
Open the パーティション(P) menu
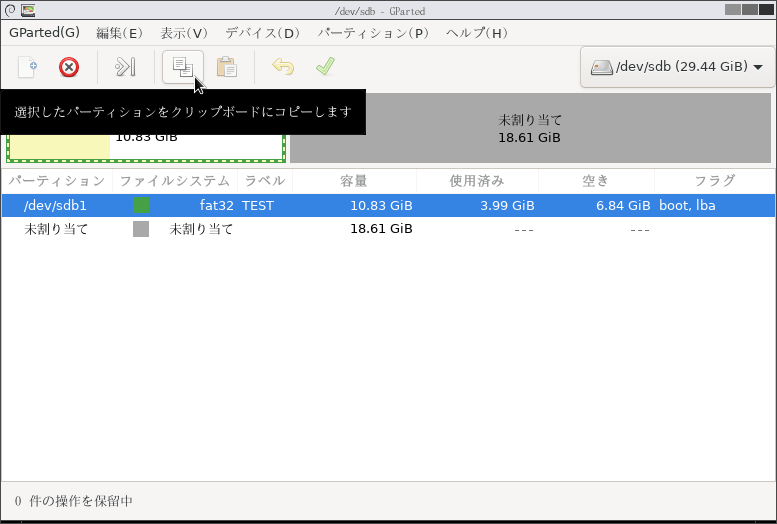[x=373, y=33]
